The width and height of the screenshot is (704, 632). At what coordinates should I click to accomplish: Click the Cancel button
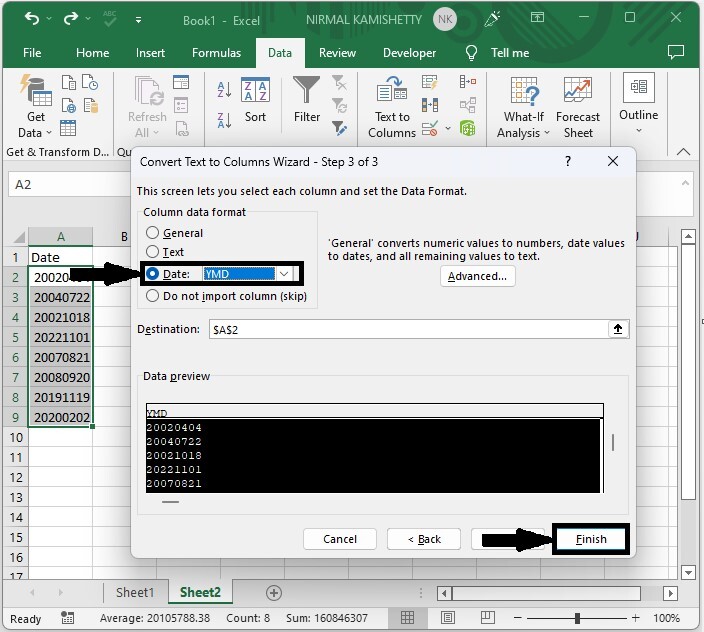340,539
